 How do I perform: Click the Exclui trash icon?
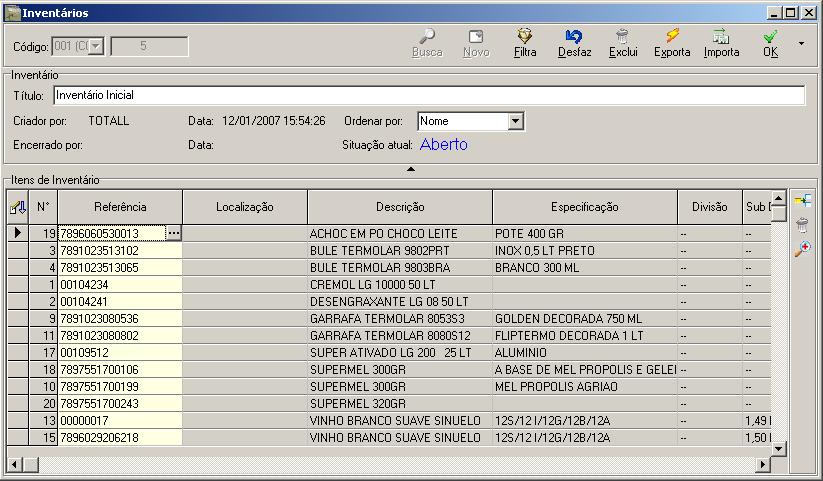click(x=623, y=36)
